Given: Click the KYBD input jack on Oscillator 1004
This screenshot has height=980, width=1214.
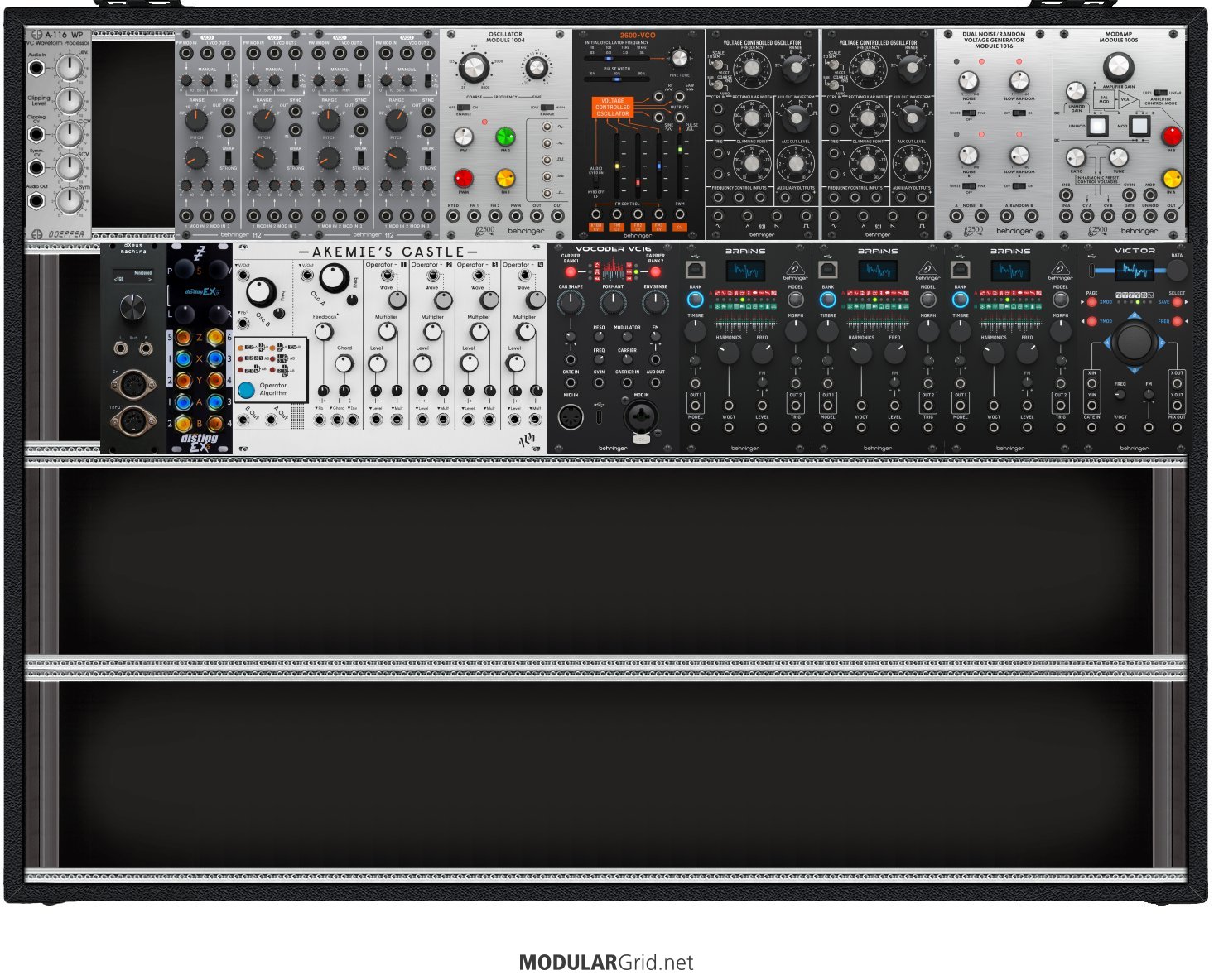Looking at the screenshot, I should [453, 216].
